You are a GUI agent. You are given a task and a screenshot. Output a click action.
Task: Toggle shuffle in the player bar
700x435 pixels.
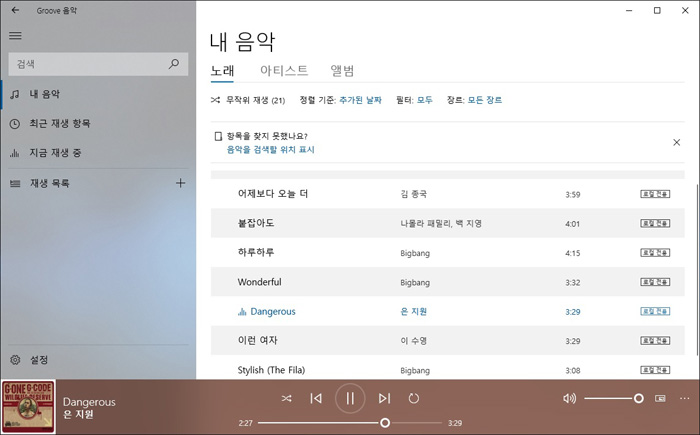tap(287, 398)
